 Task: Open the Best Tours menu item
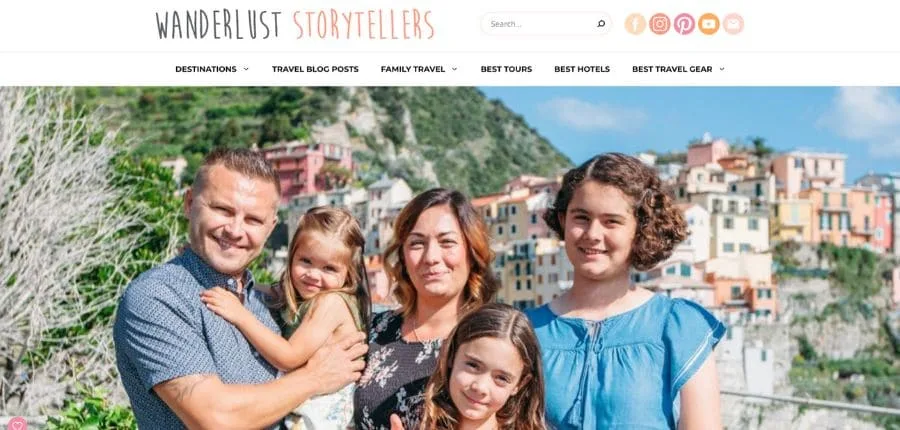click(506, 69)
